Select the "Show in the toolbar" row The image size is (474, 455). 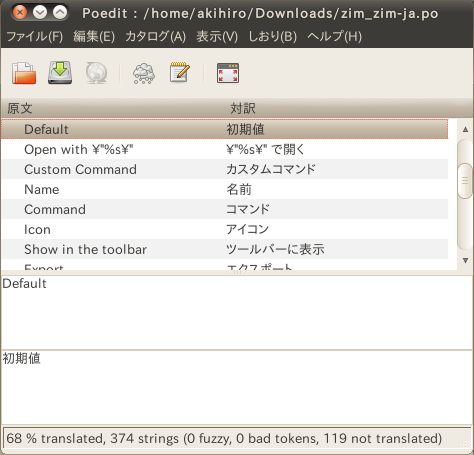pyautogui.click(x=225, y=249)
